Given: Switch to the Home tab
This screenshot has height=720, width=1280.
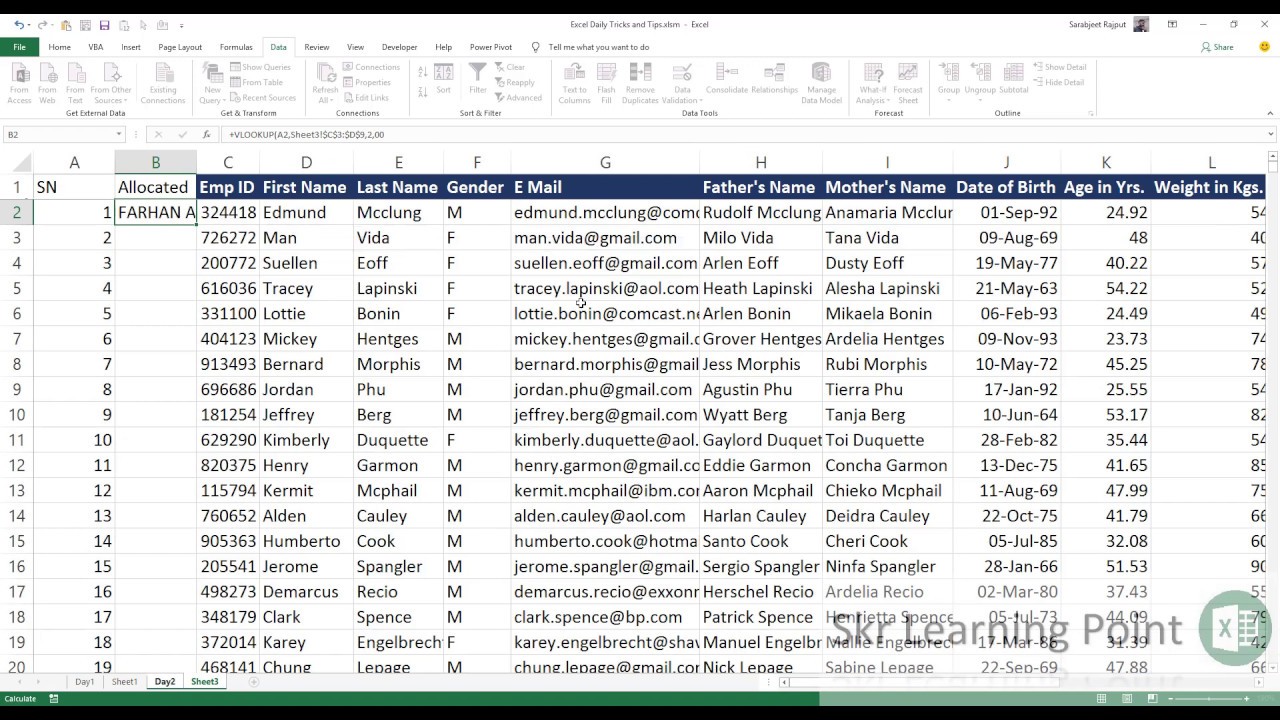Looking at the screenshot, I should tap(59, 47).
